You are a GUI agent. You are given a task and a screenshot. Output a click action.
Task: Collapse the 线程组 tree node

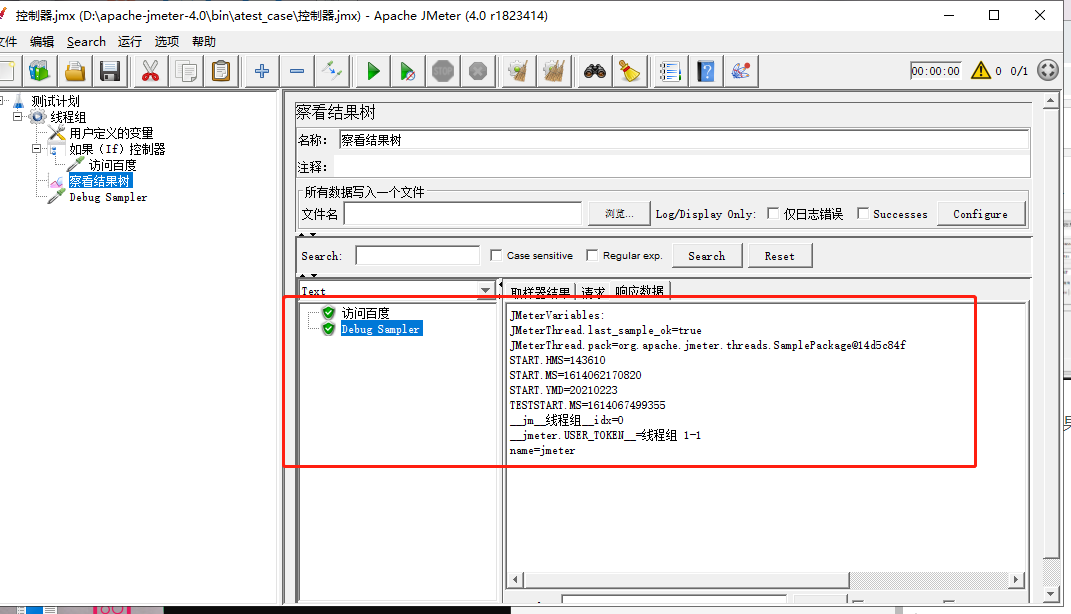click(18, 117)
